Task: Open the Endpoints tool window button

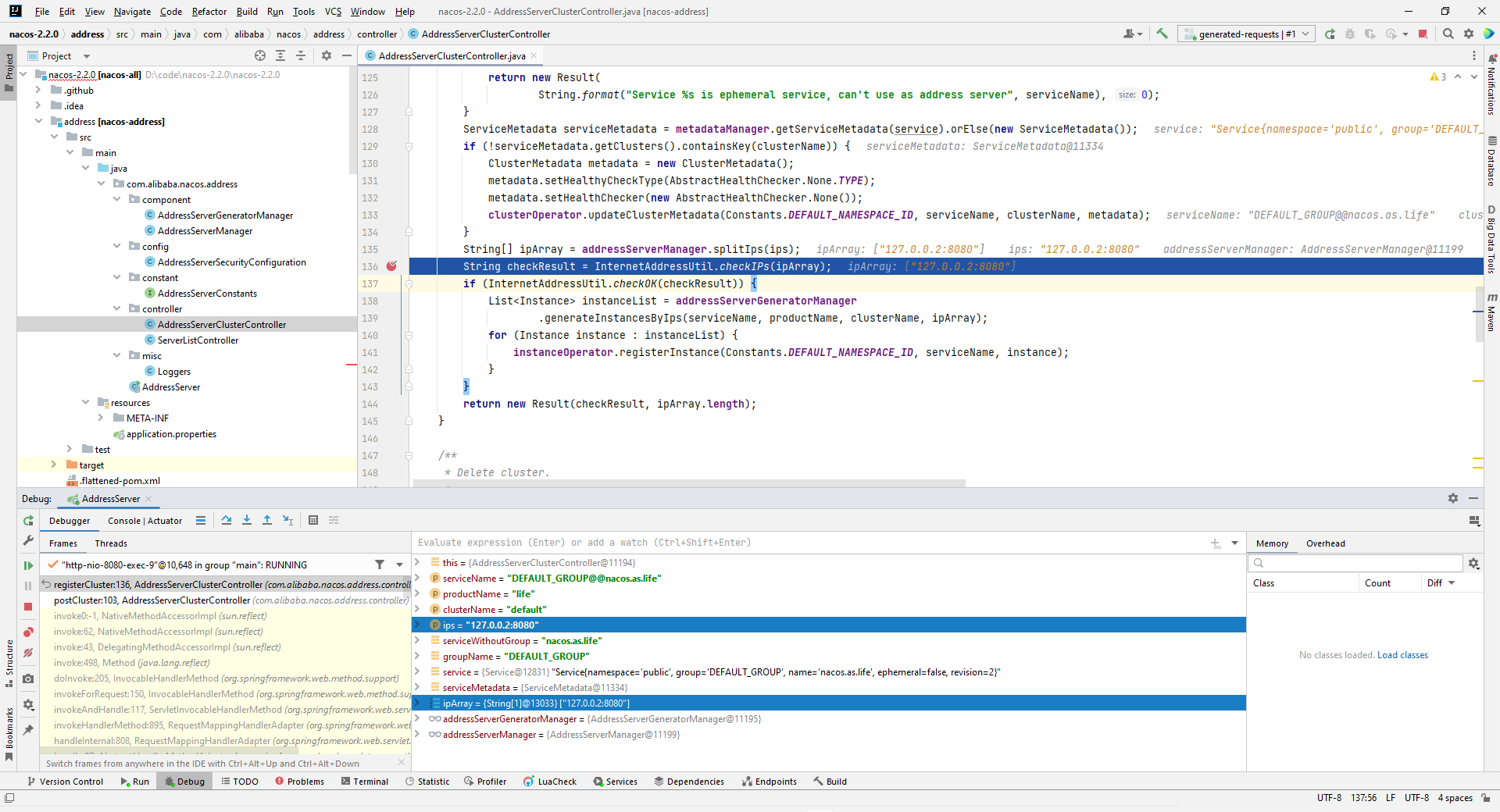Action: tap(770, 781)
